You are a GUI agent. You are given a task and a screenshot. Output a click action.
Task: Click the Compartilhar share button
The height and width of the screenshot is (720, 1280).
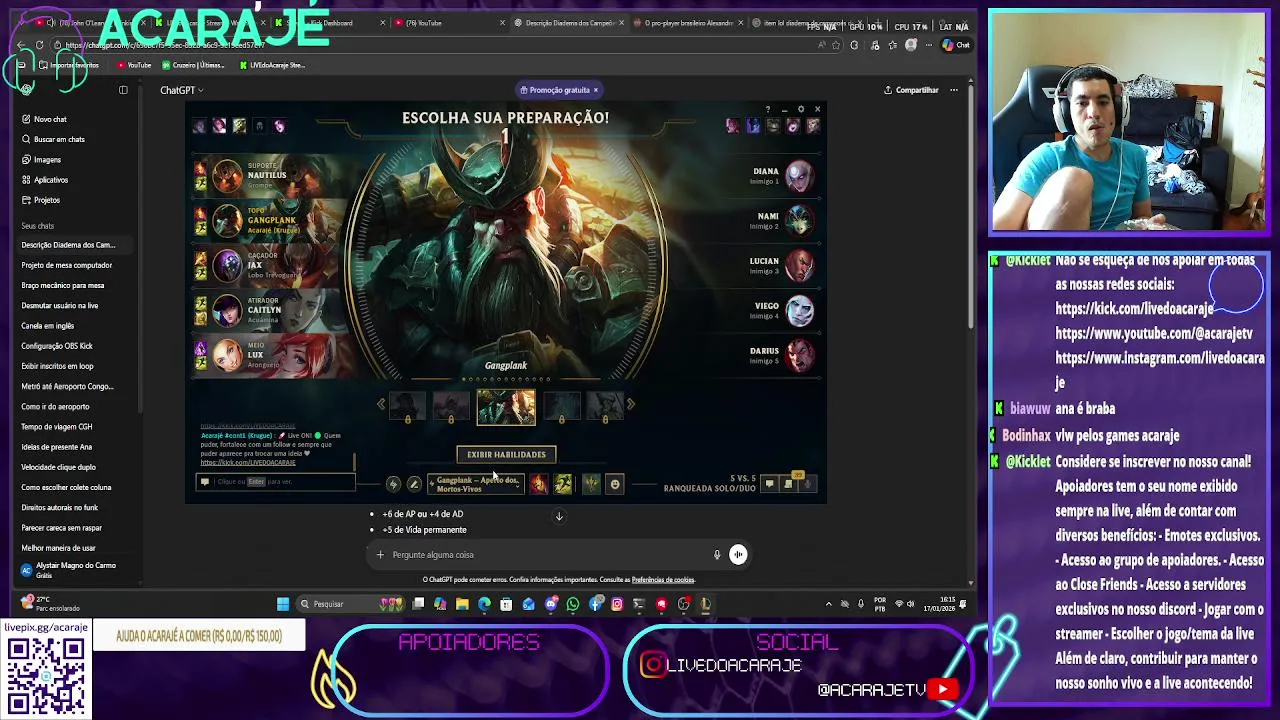click(911, 90)
